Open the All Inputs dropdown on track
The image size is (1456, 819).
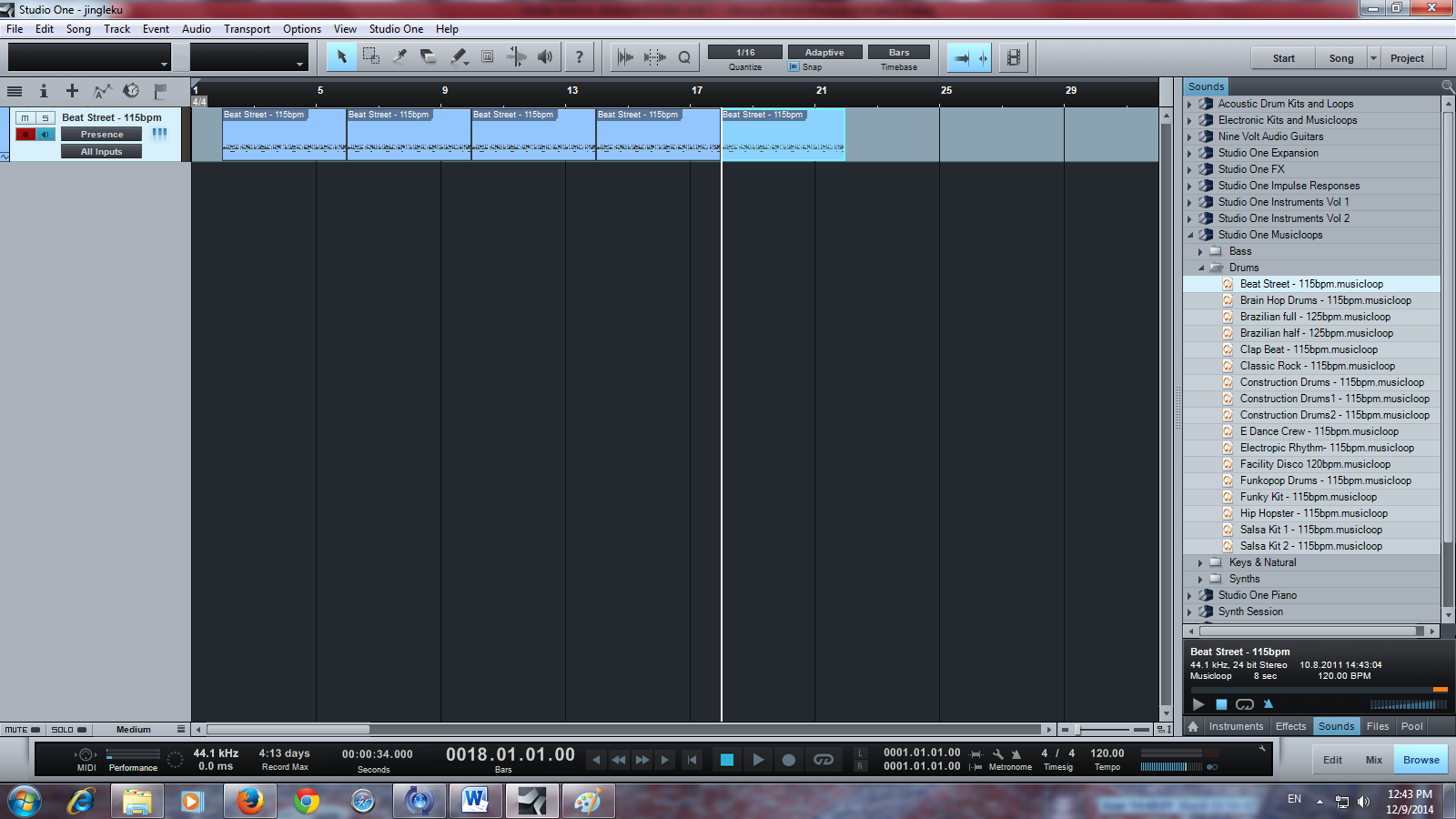[x=101, y=152]
